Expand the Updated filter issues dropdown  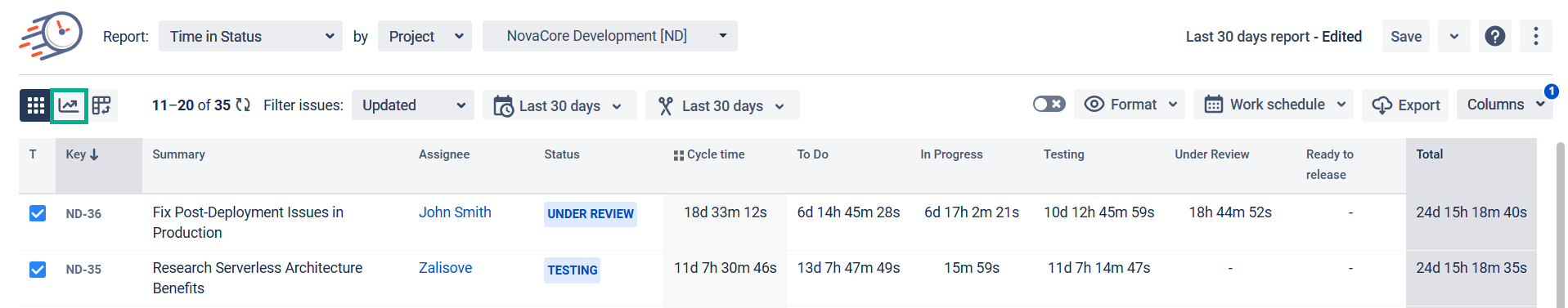[413, 105]
